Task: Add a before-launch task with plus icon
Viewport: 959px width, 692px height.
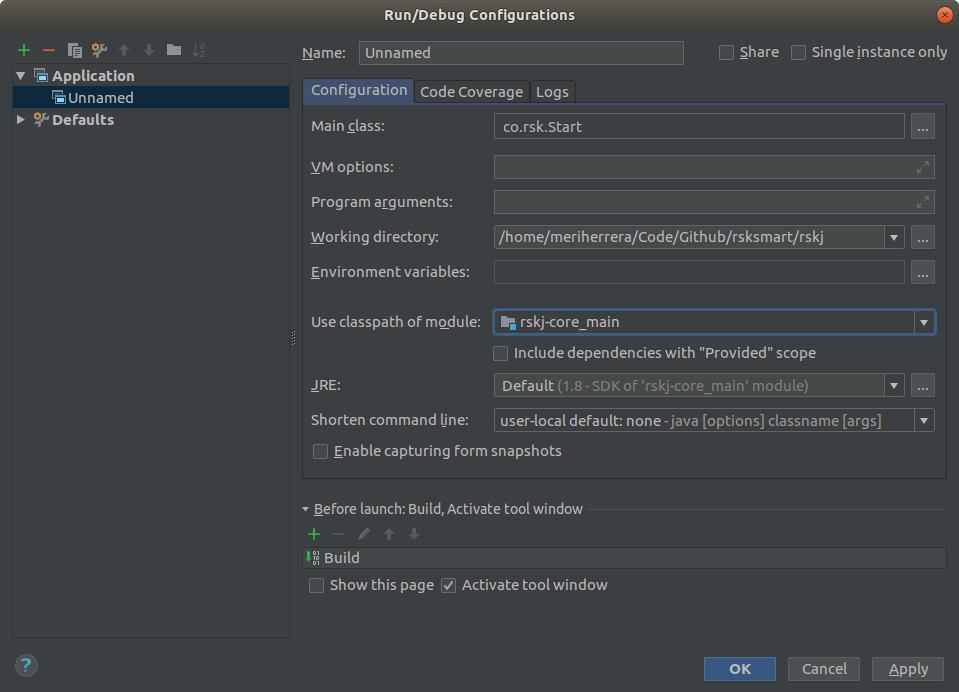Action: (314, 534)
